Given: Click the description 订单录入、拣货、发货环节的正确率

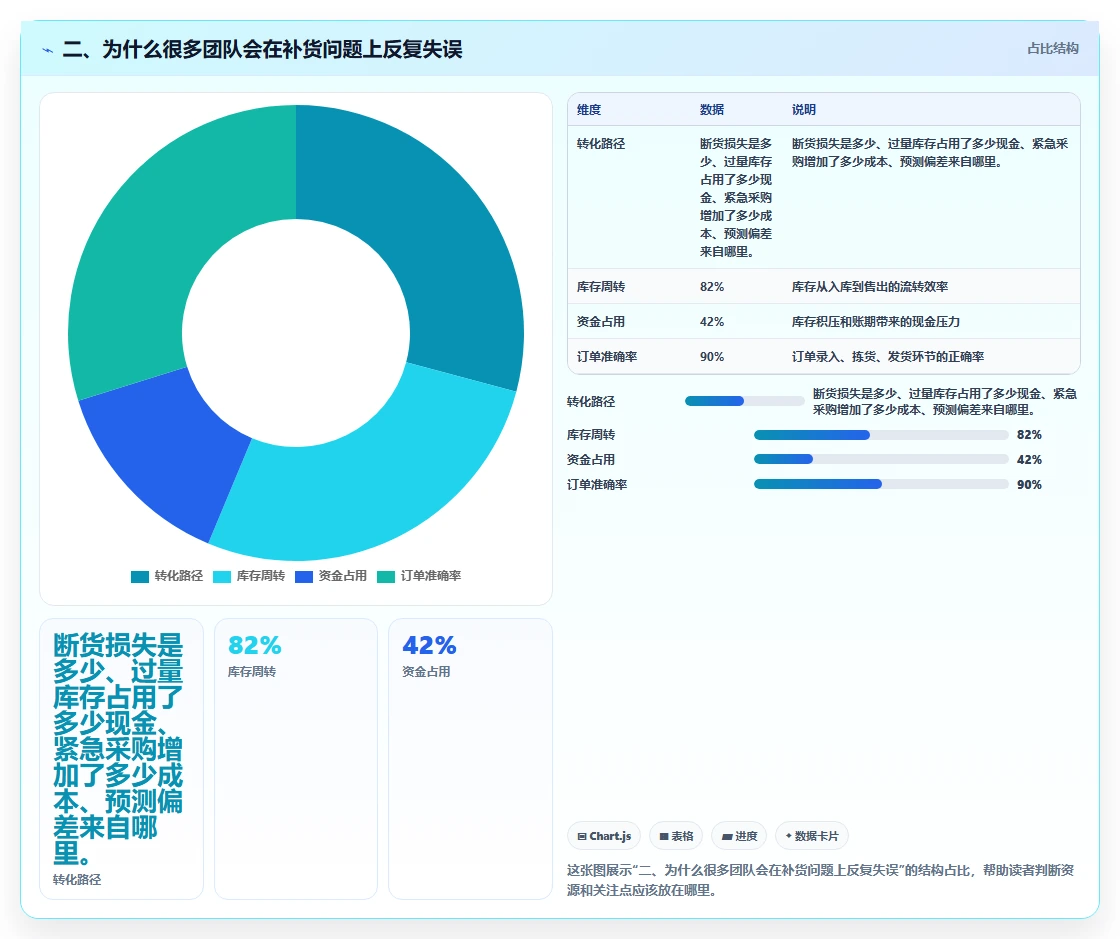Looking at the screenshot, I should click(x=888, y=356).
